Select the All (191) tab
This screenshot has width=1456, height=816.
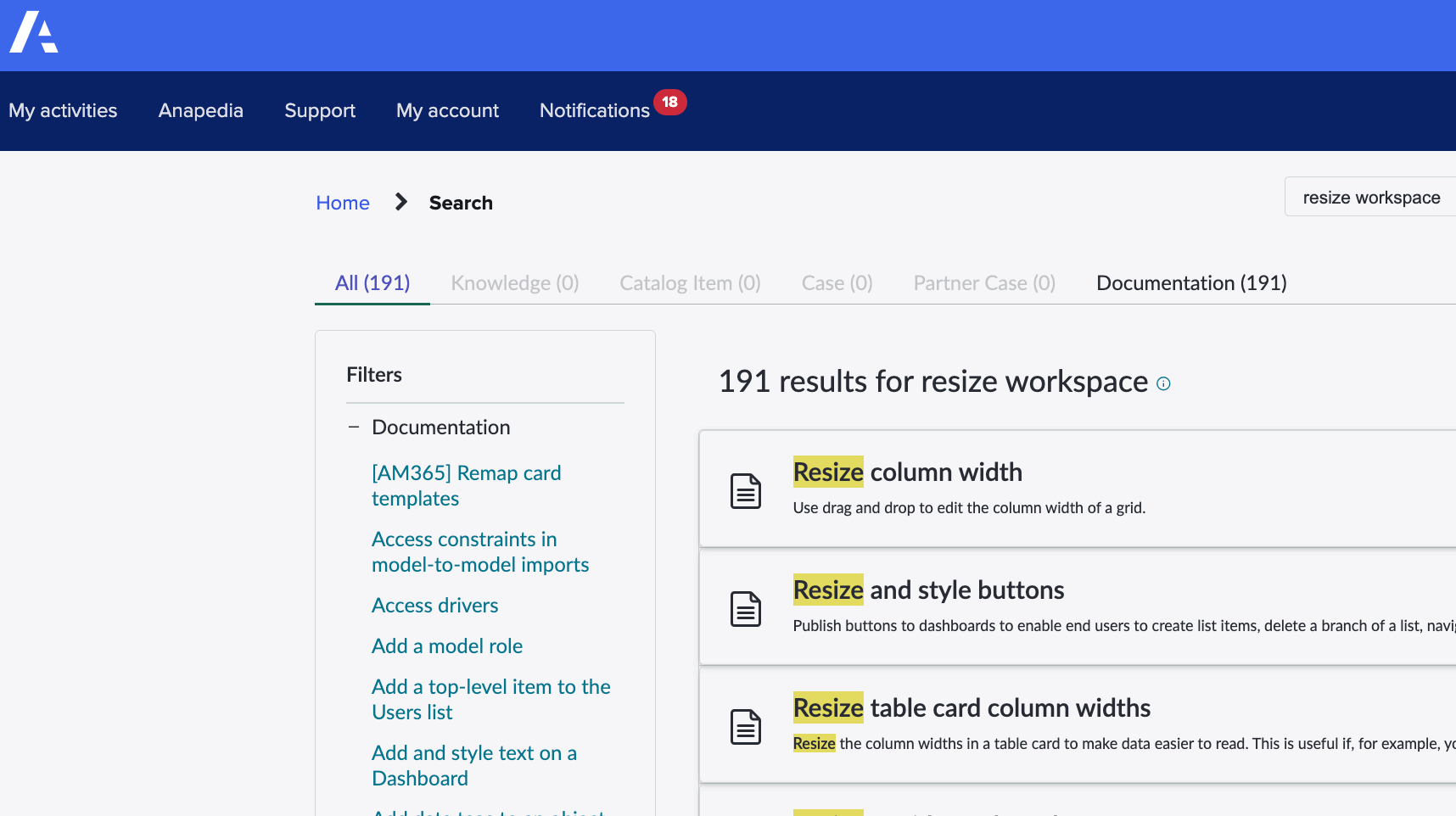coord(372,282)
